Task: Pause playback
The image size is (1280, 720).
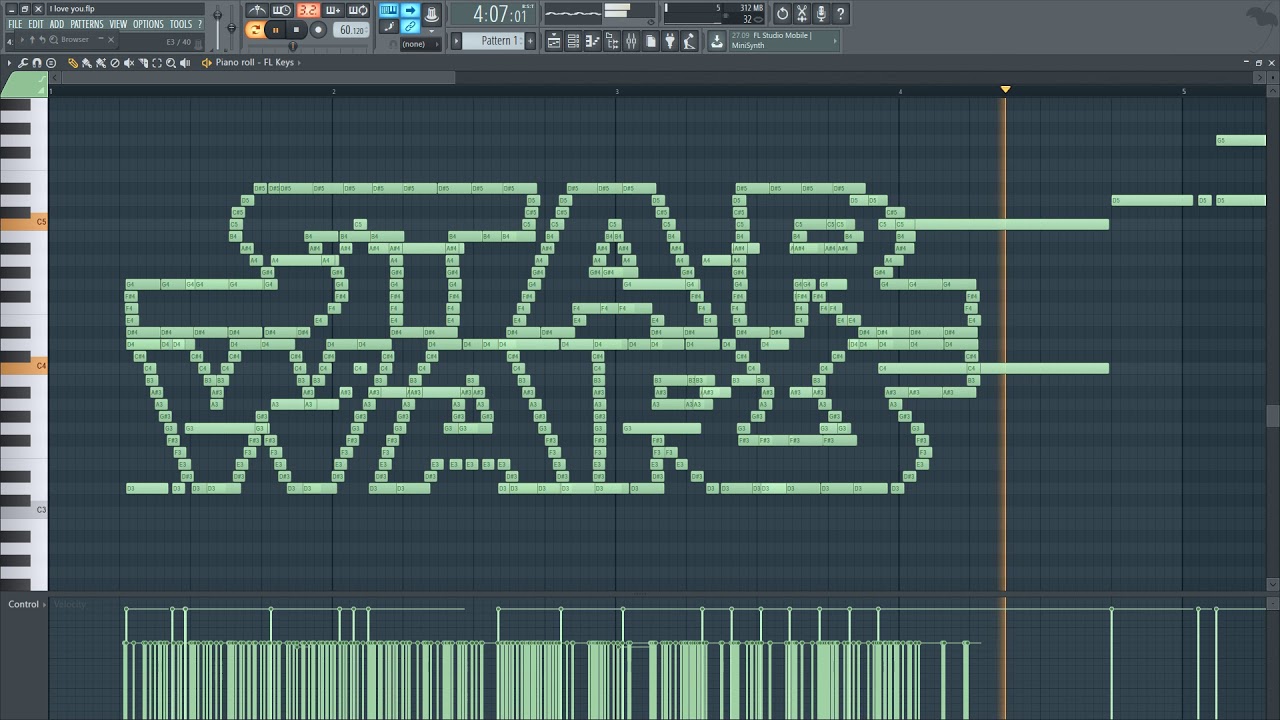Action: pyautogui.click(x=275, y=30)
